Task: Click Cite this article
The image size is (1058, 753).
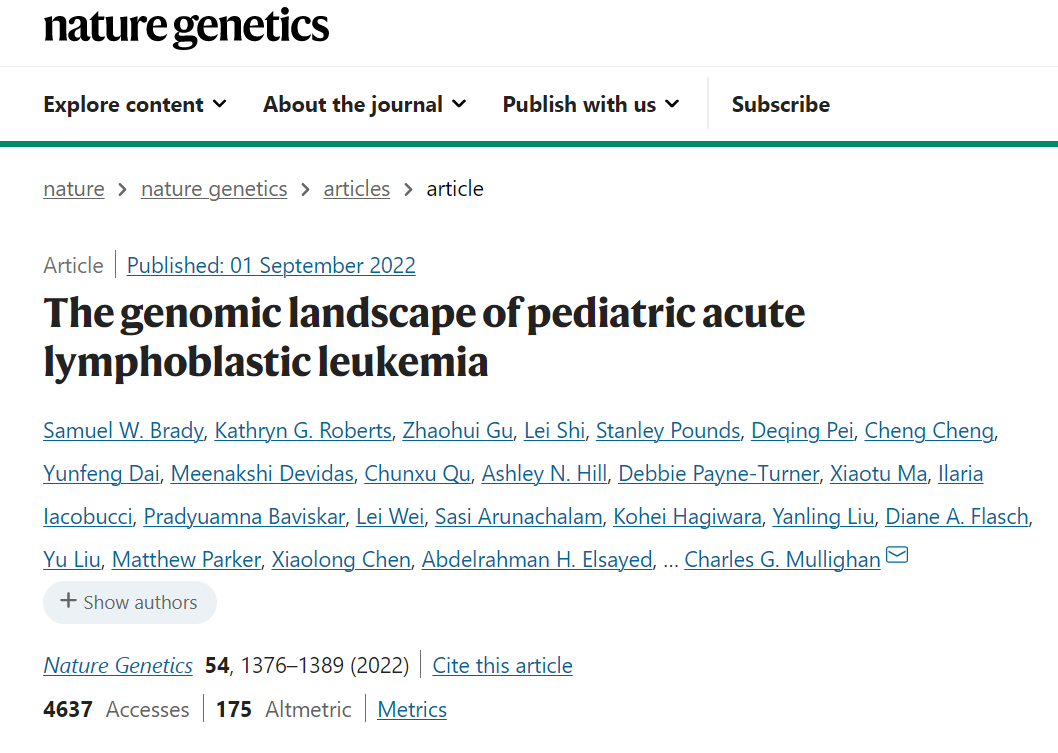Action: 503,666
